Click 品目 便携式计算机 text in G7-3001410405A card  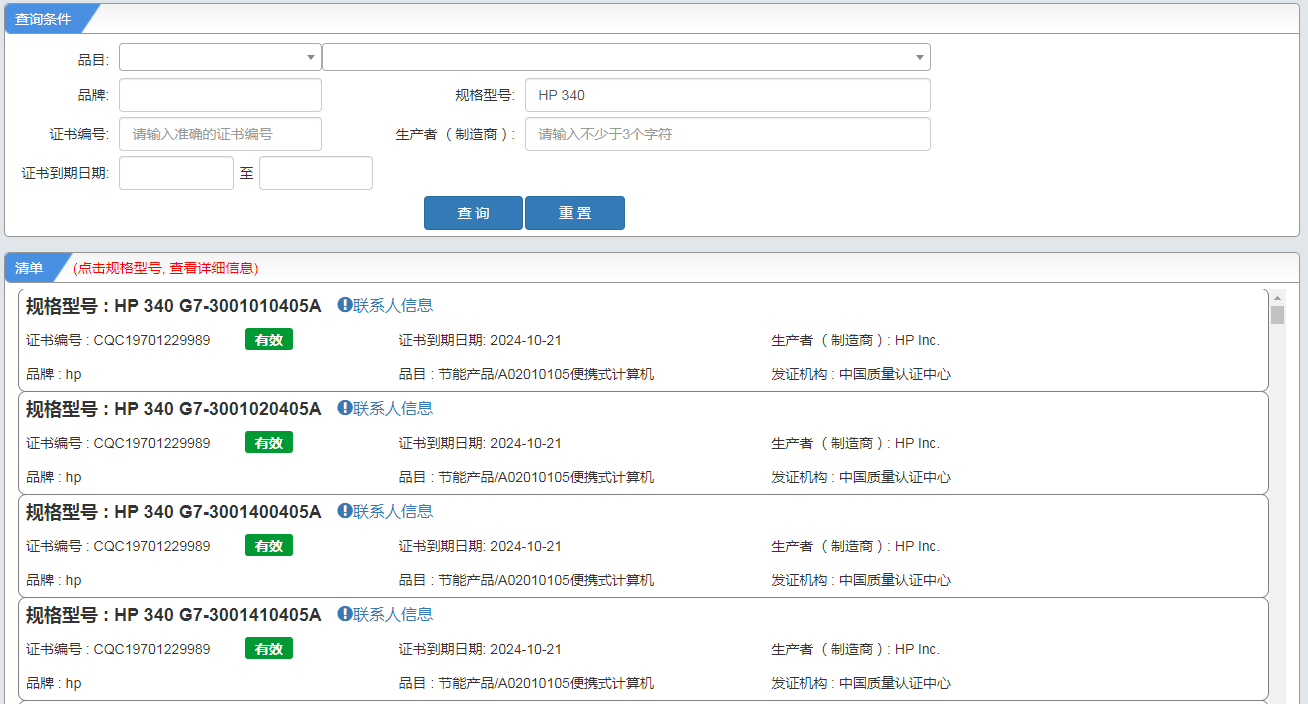[527, 683]
